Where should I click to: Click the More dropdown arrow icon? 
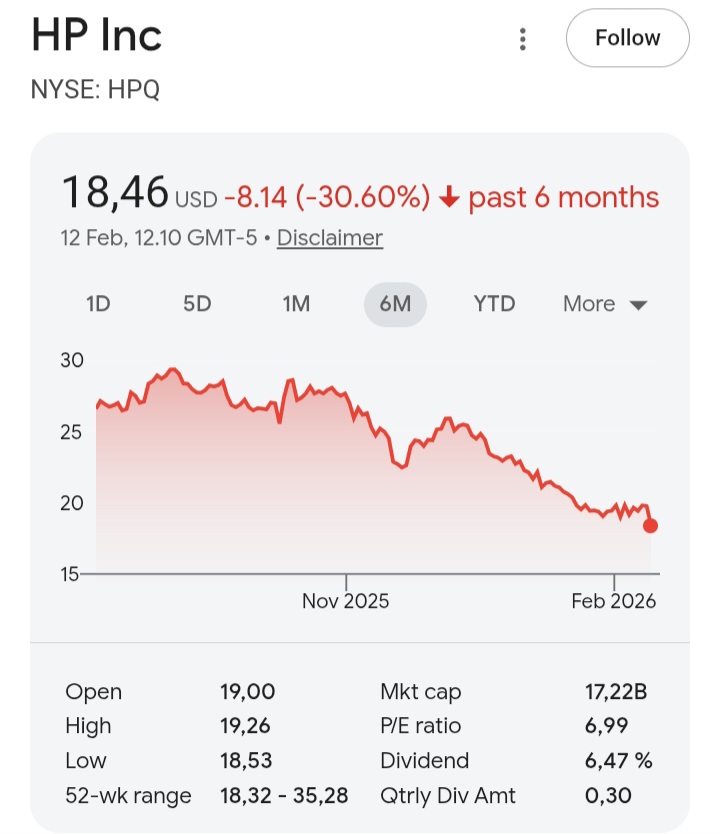pyautogui.click(x=638, y=305)
